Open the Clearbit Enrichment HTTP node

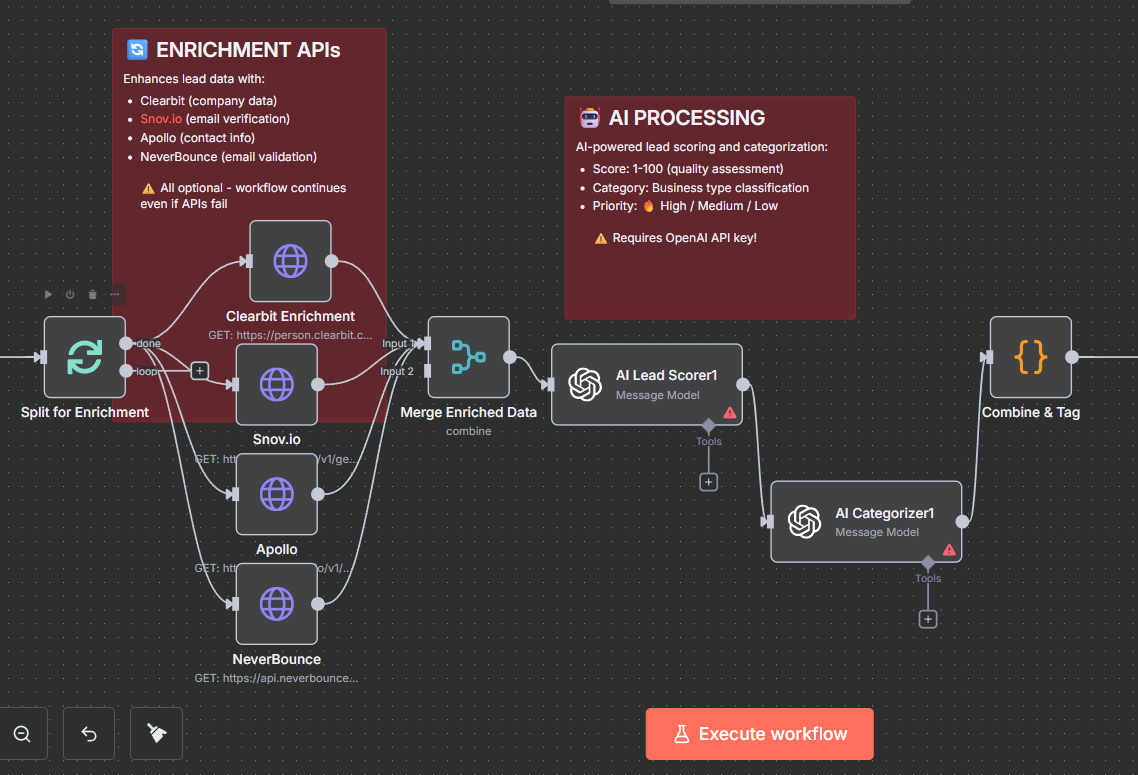tap(290, 261)
